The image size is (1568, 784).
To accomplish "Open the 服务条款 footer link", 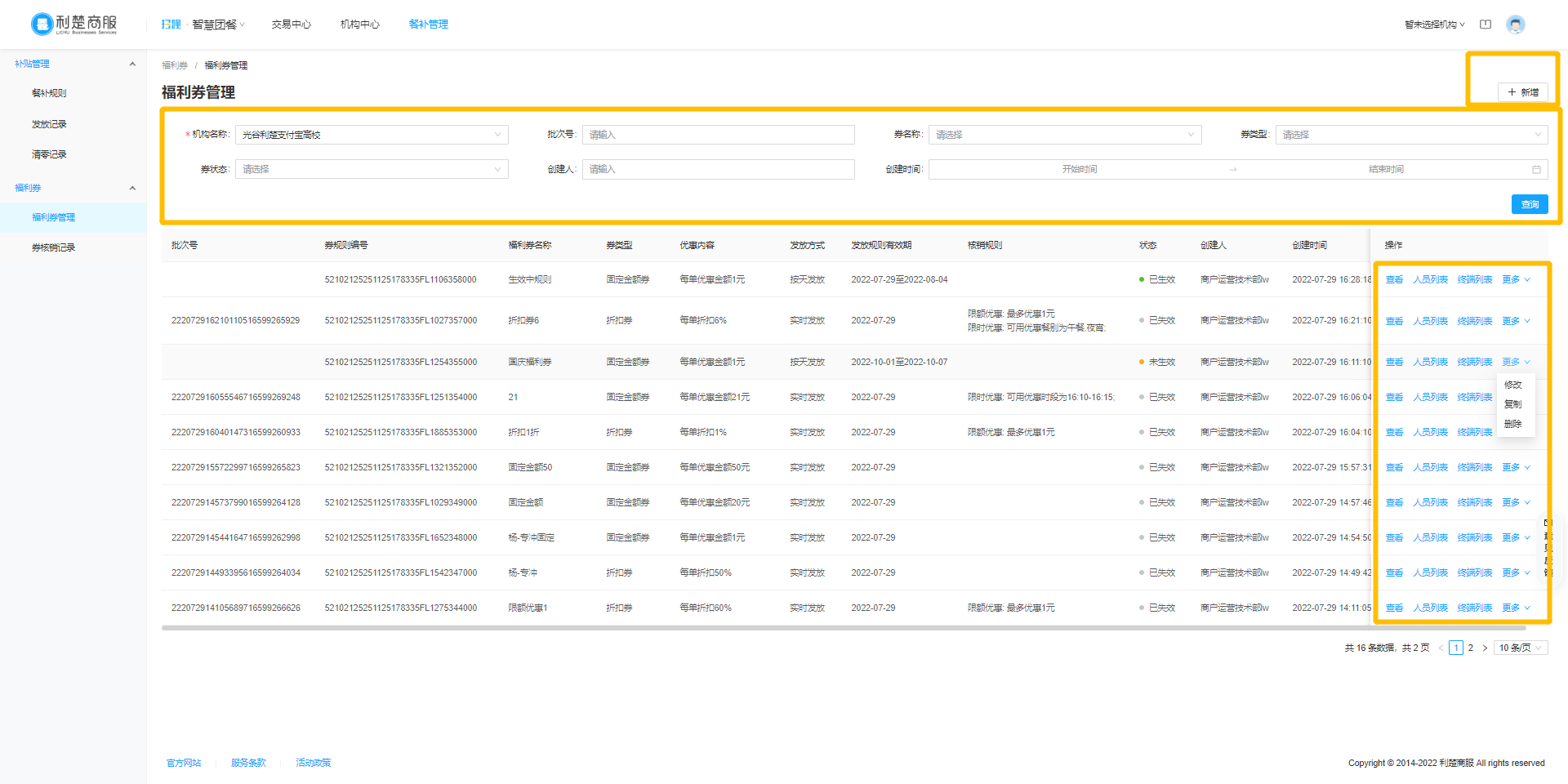I will (248, 763).
